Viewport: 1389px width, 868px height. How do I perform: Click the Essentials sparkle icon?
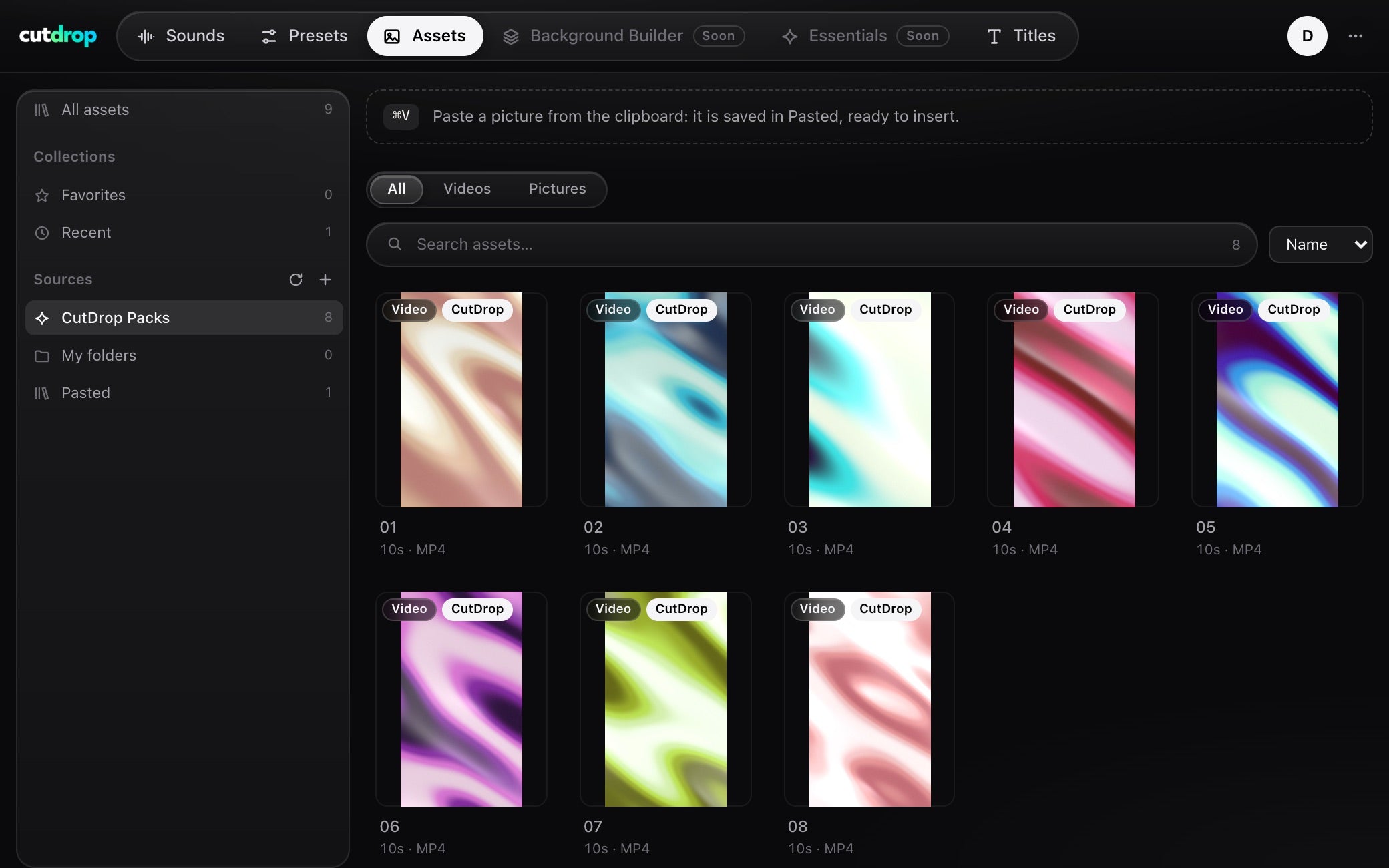790,37
